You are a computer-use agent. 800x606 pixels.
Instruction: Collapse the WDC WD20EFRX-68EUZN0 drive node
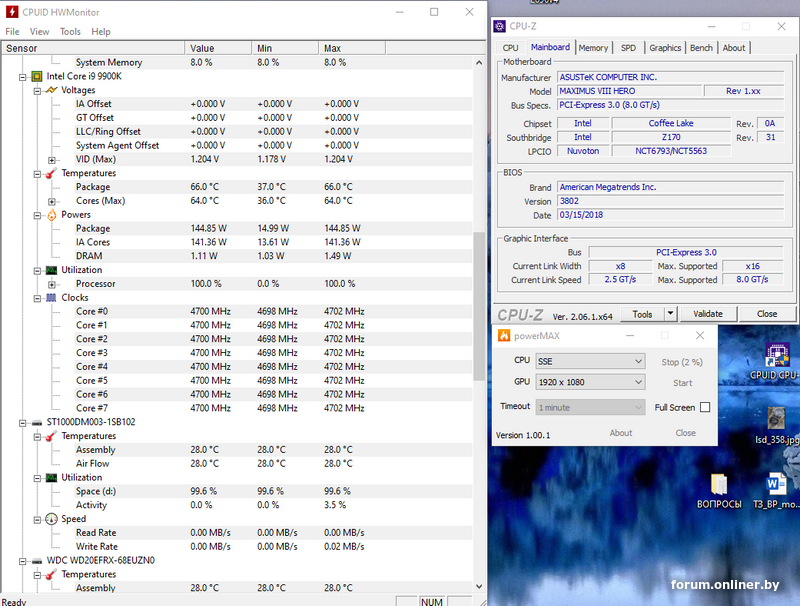point(22,561)
